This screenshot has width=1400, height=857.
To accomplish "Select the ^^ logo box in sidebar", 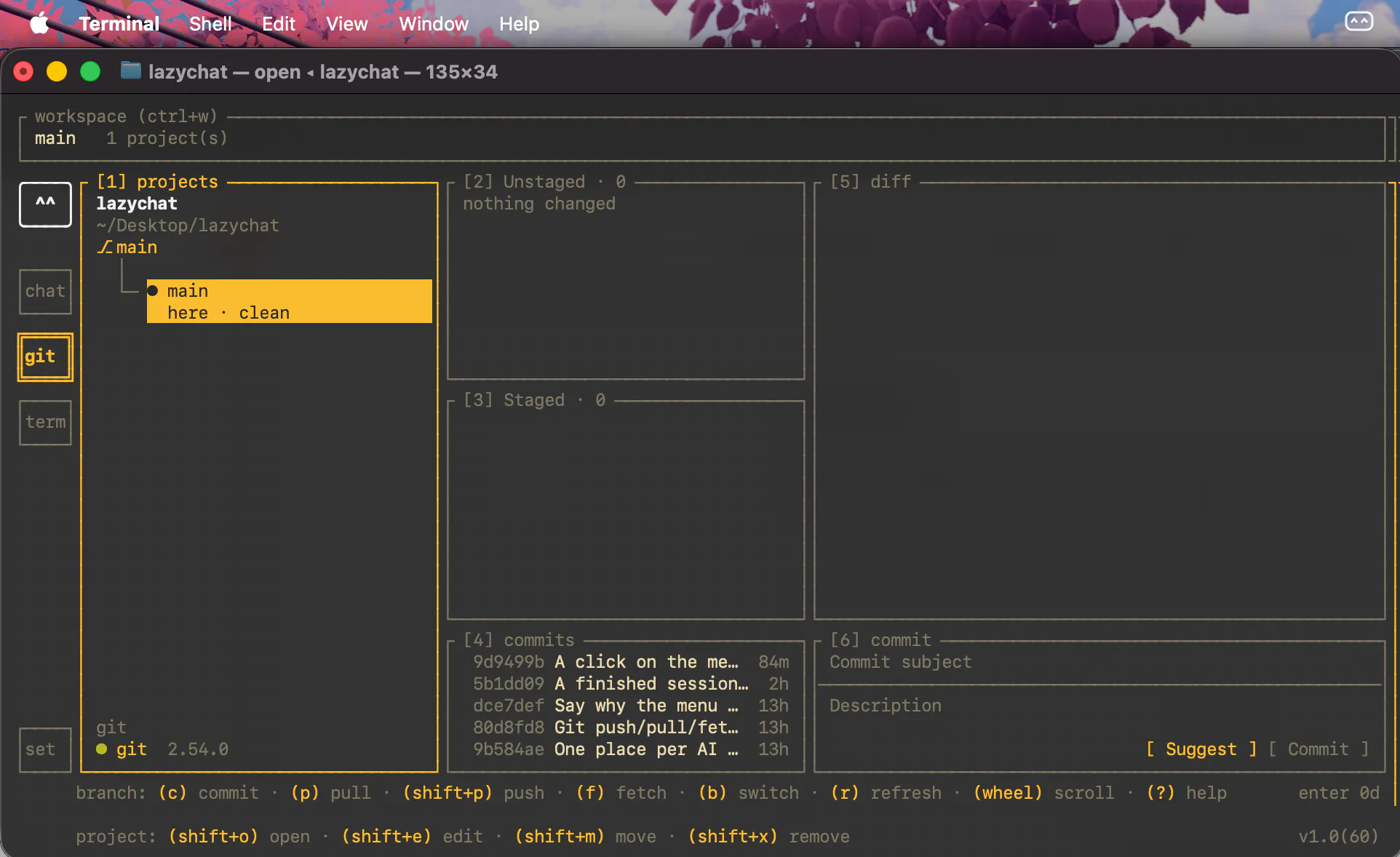I will [x=45, y=204].
